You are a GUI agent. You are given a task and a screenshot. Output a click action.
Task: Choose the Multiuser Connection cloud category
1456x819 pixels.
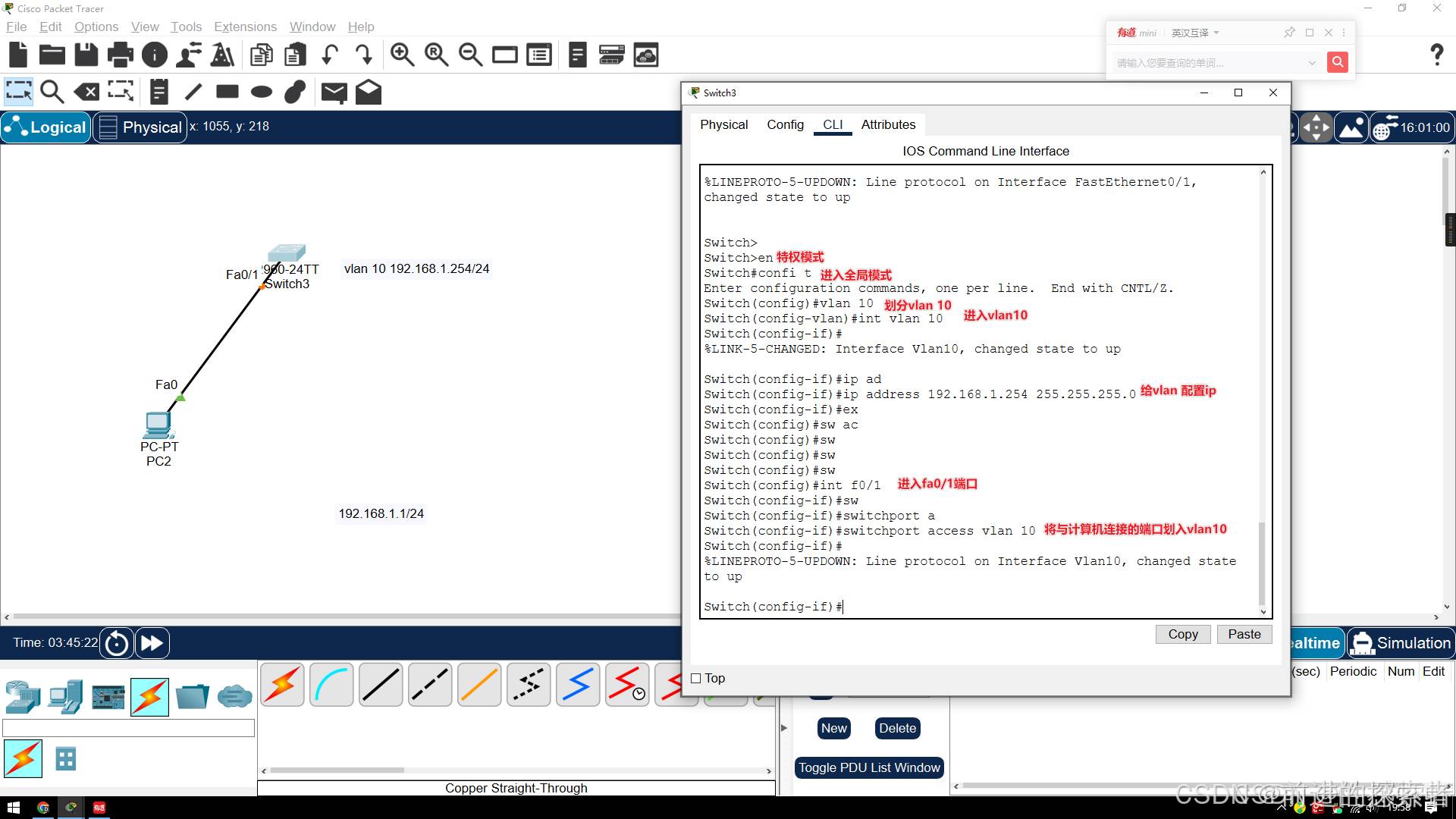[x=234, y=696]
